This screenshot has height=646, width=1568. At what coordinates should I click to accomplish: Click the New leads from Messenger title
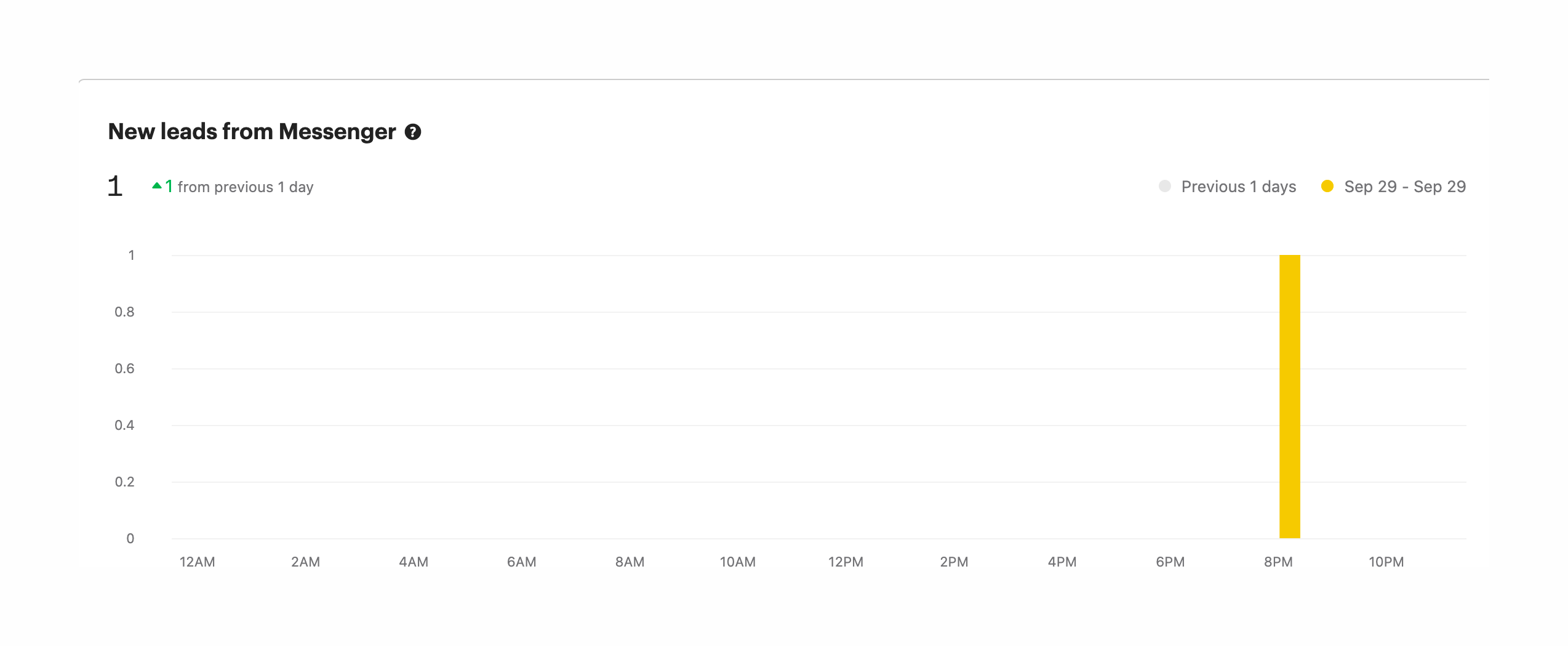pos(252,132)
